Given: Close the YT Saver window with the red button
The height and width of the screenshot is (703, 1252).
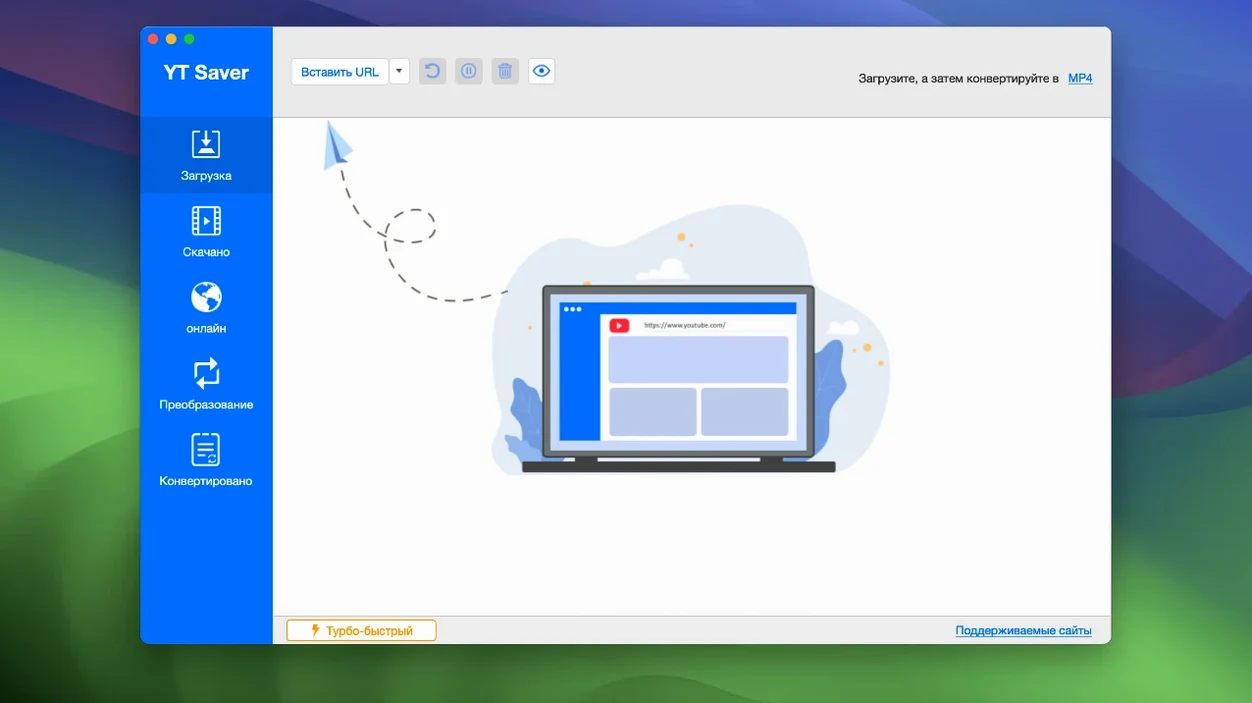Looking at the screenshot, I should tap(153, 39).
